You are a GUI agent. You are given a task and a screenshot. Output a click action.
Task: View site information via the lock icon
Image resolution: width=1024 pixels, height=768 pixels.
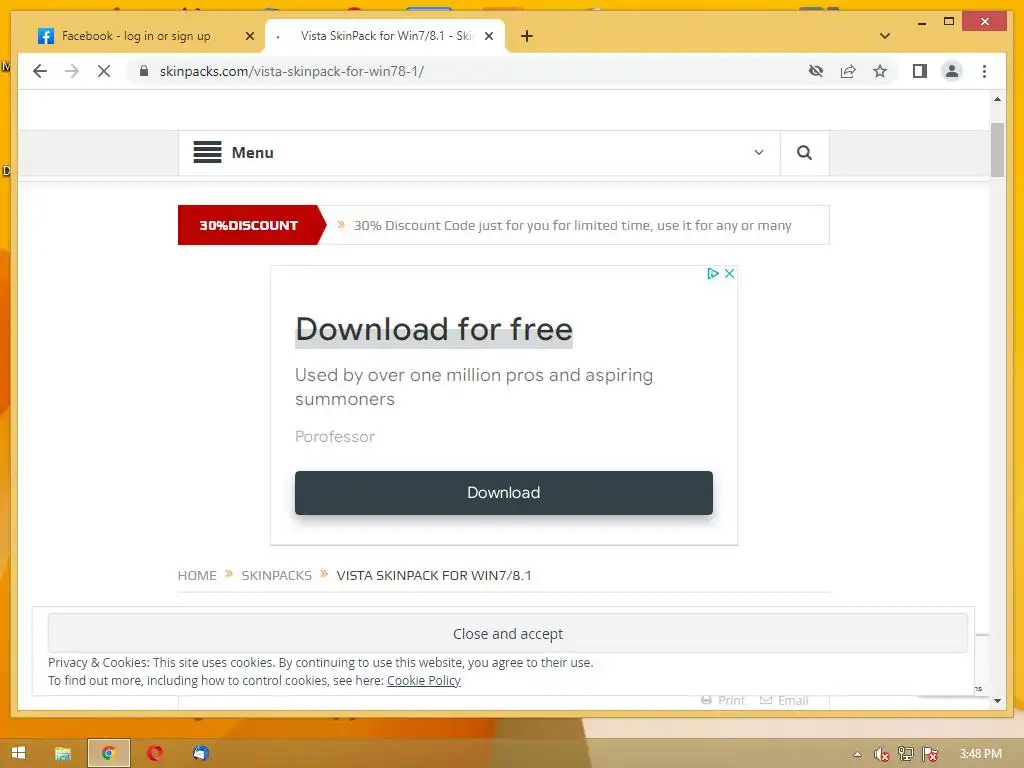click(144, 71)
